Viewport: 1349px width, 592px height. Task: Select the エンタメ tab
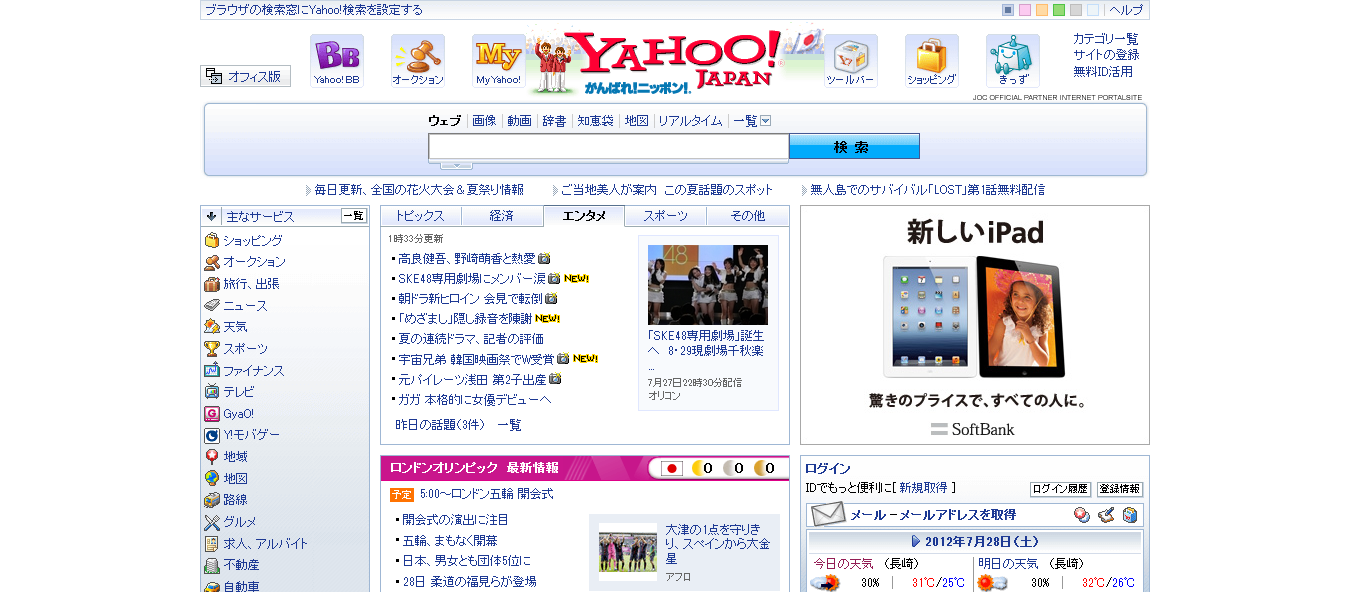coord(584,216)
